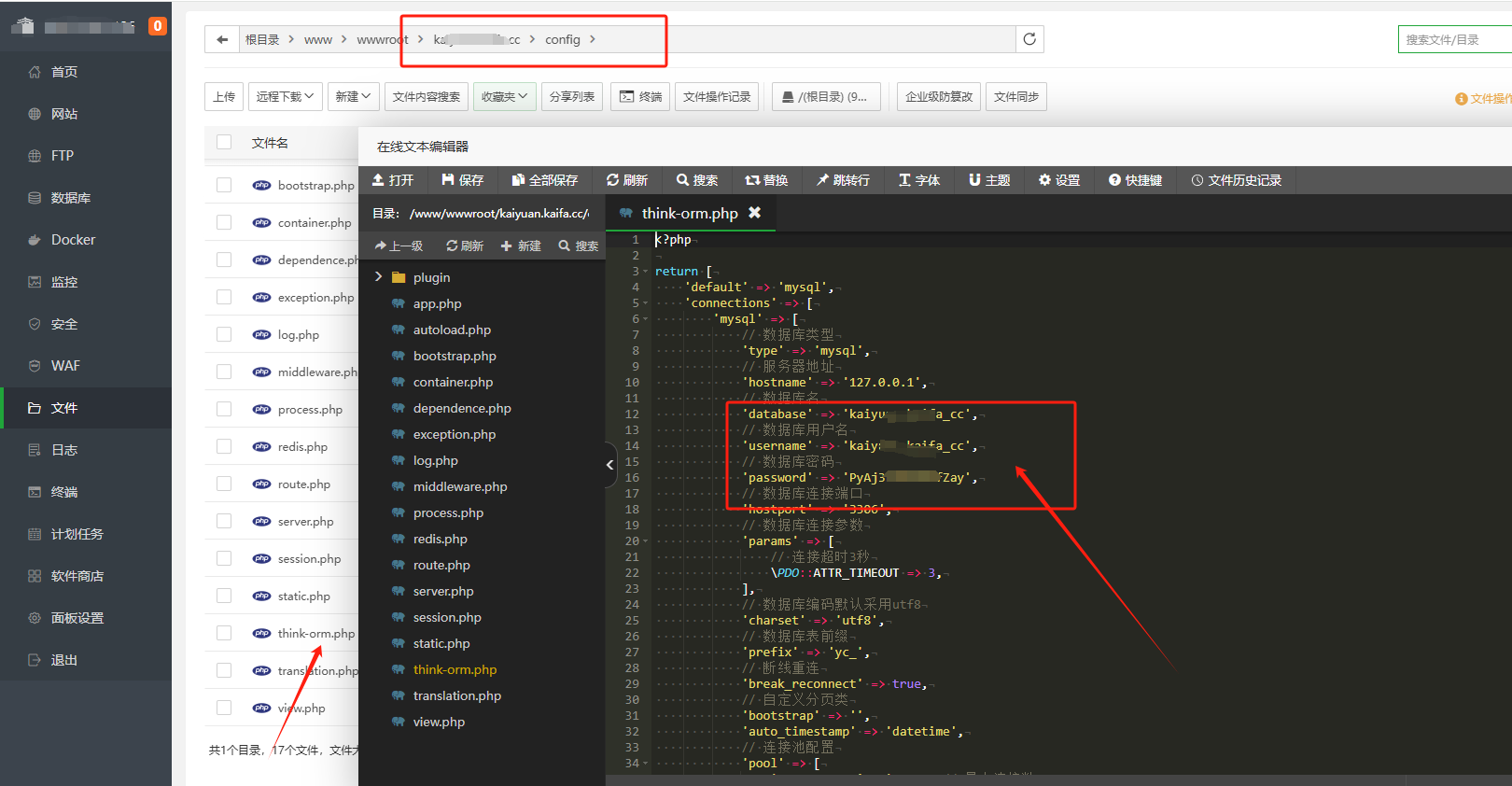Check the box next to bootstrap.php
The height and width of the screenshot is (786, 1512).
point(224,185)
